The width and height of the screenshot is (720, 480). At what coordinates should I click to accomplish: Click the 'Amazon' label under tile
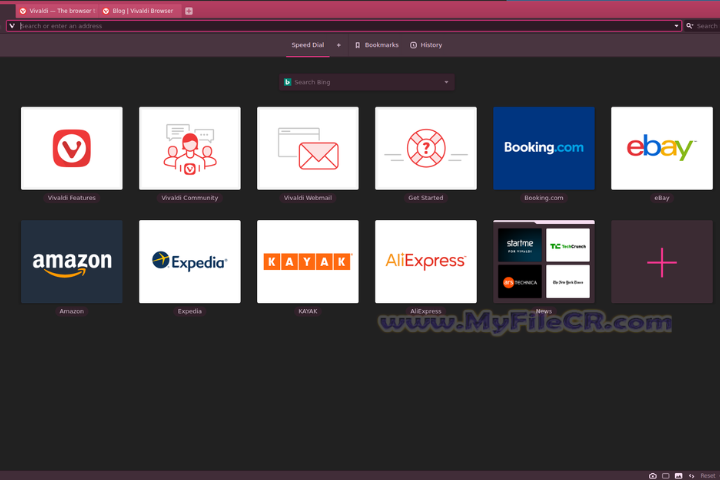(x=72, y=311)
